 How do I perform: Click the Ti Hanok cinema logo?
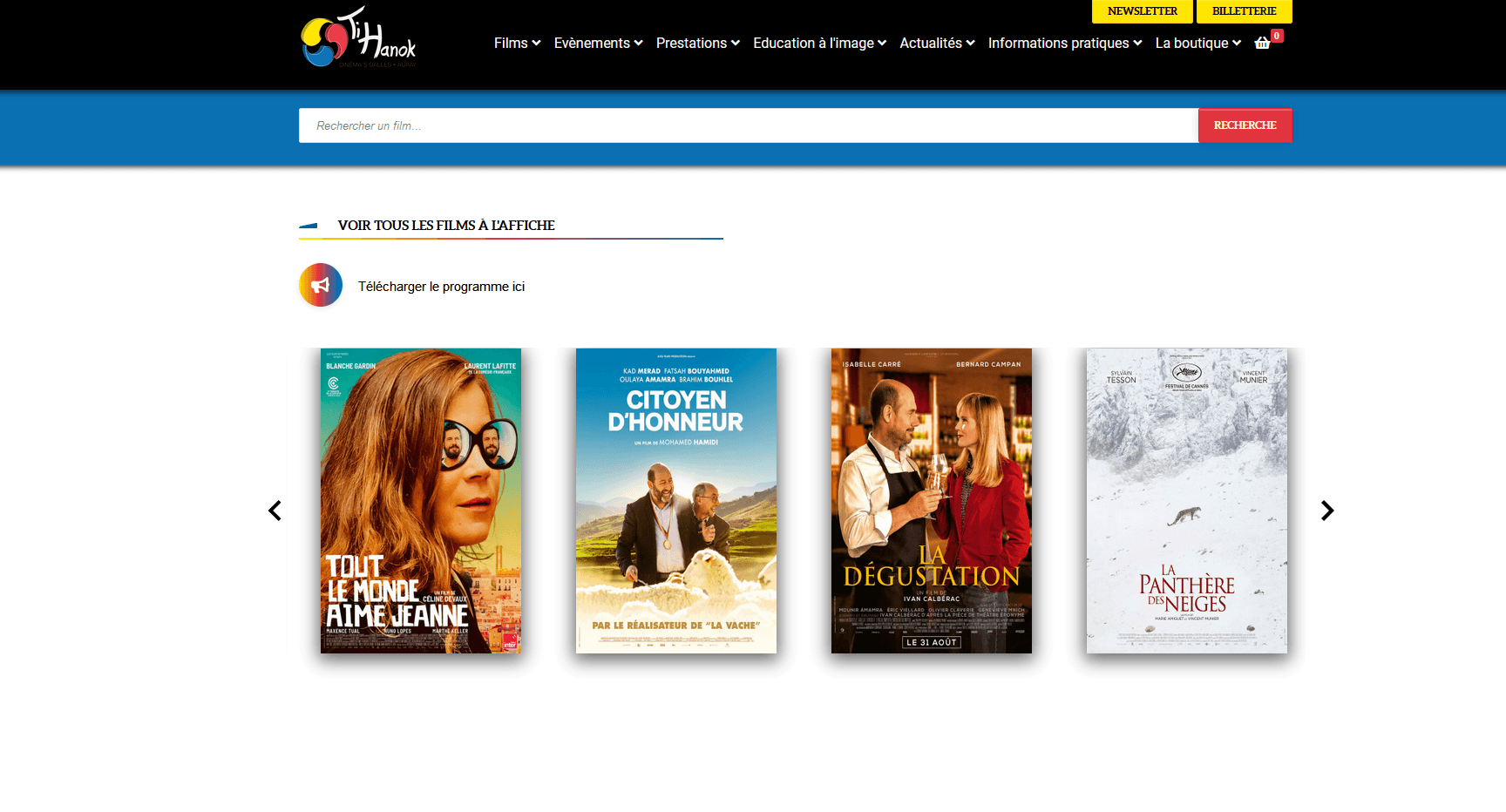pos(359,38)
